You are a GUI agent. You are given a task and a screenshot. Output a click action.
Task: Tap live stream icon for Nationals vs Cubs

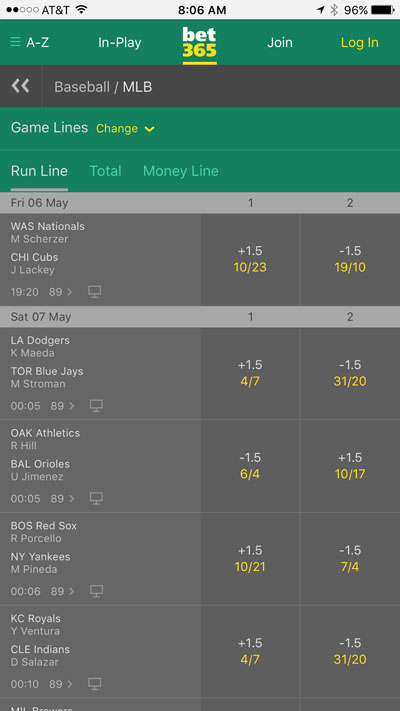94,292
